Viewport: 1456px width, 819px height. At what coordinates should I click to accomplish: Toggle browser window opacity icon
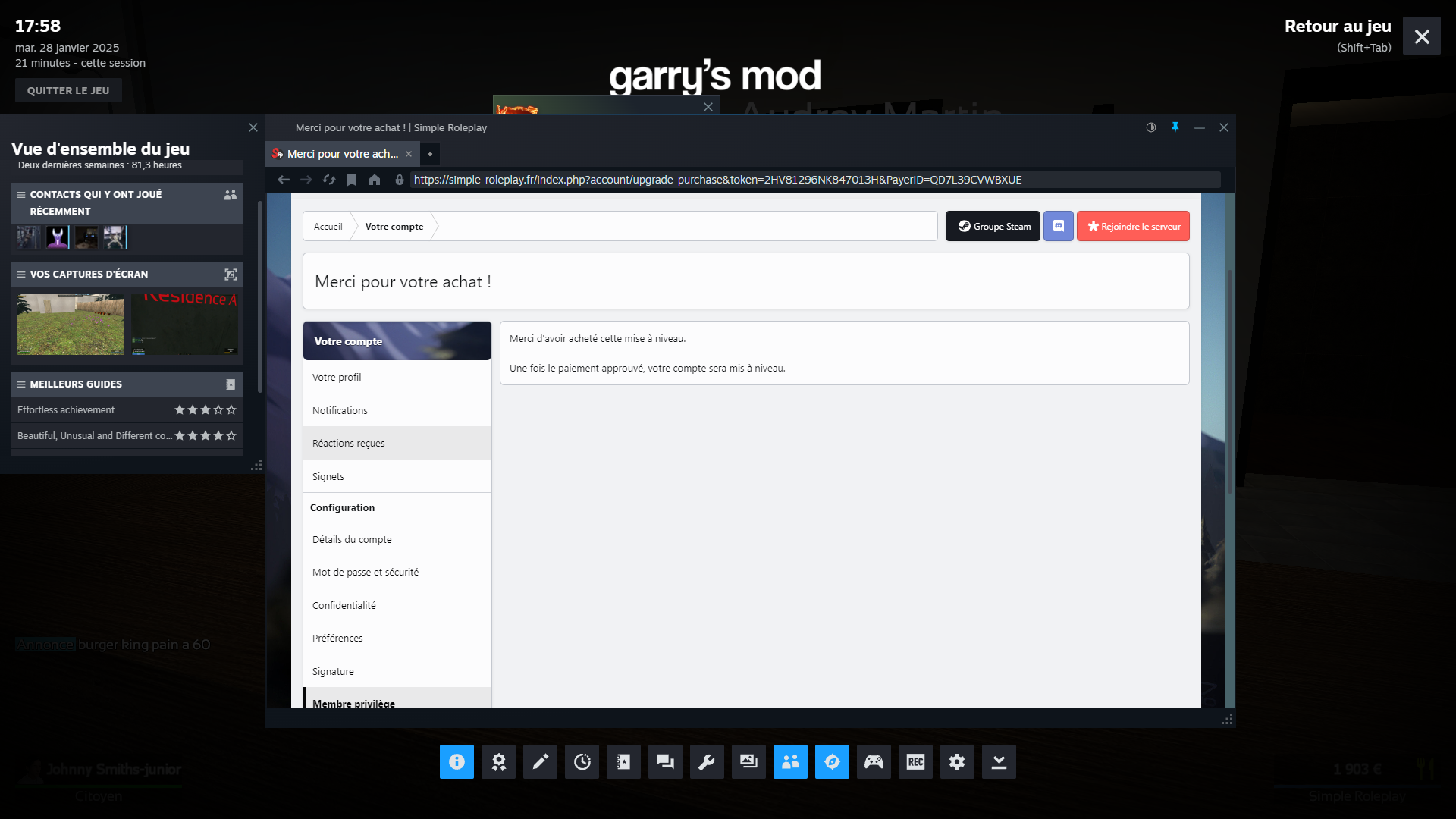(1151, 127)
